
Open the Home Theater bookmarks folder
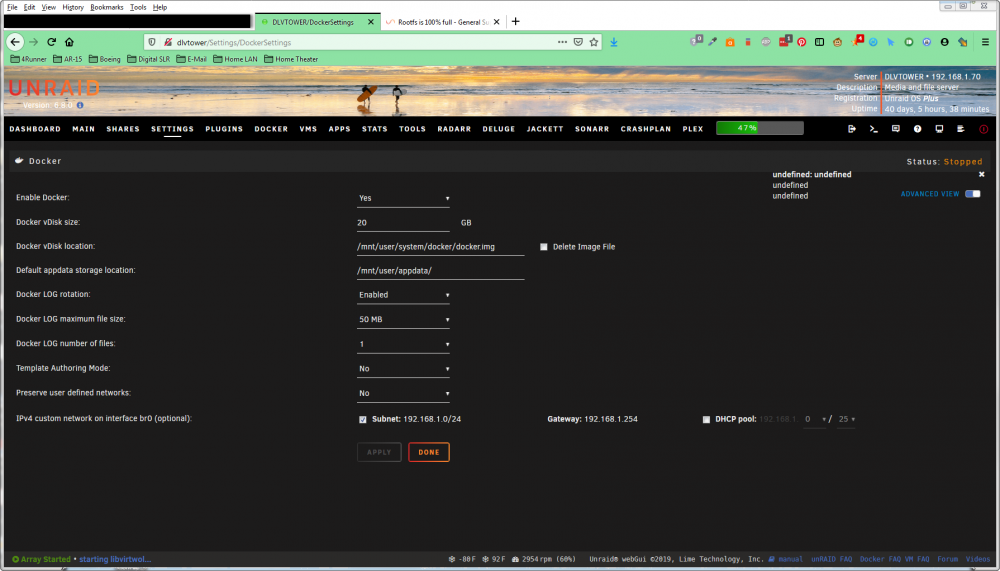[x=291, y=59]
